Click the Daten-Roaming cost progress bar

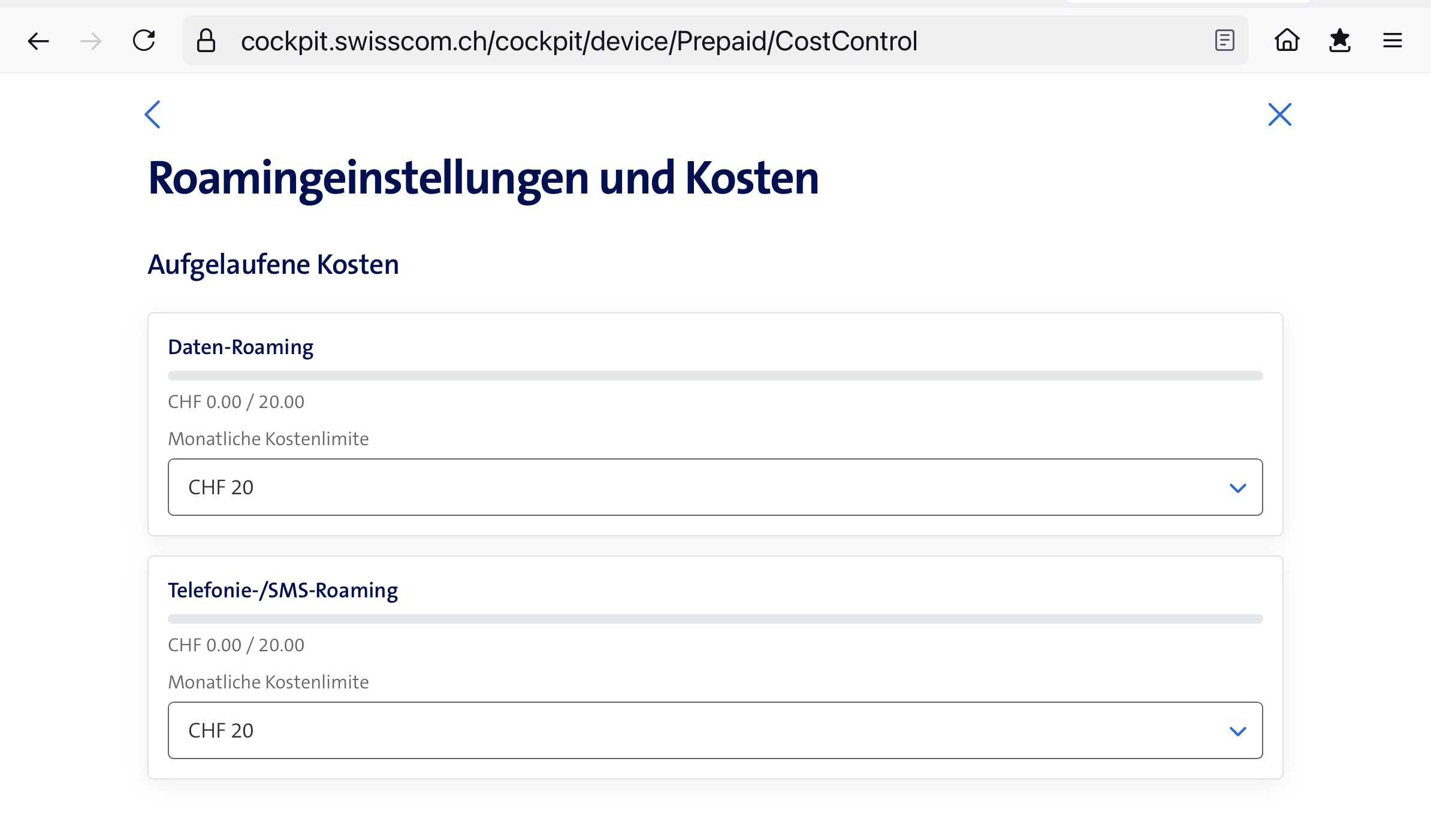coord(714,376)
